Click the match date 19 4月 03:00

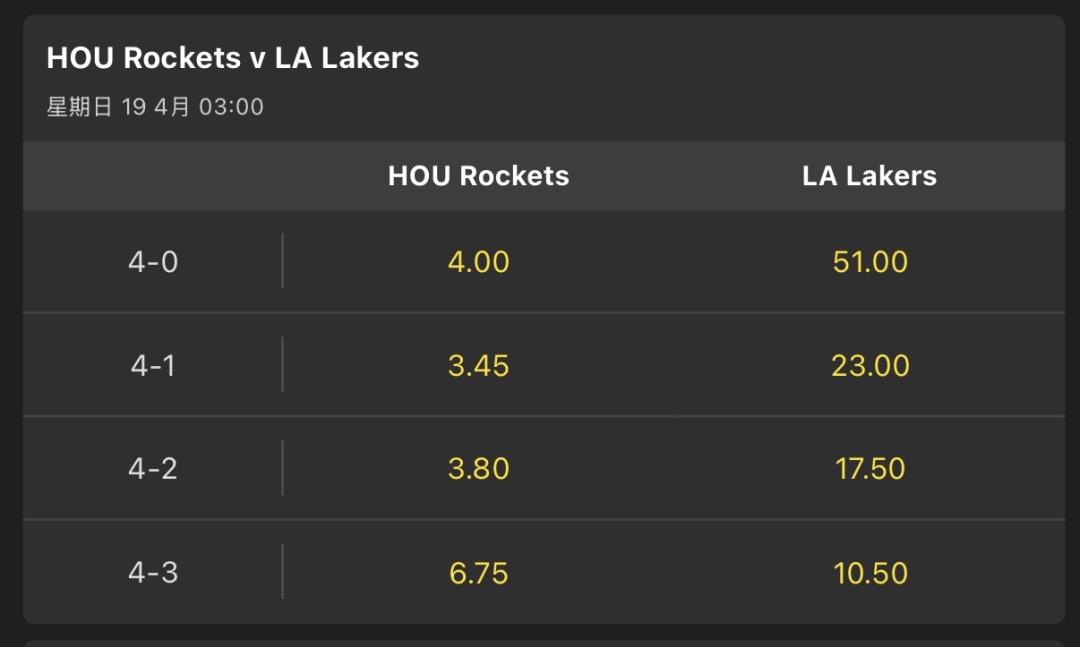point(192,107)
